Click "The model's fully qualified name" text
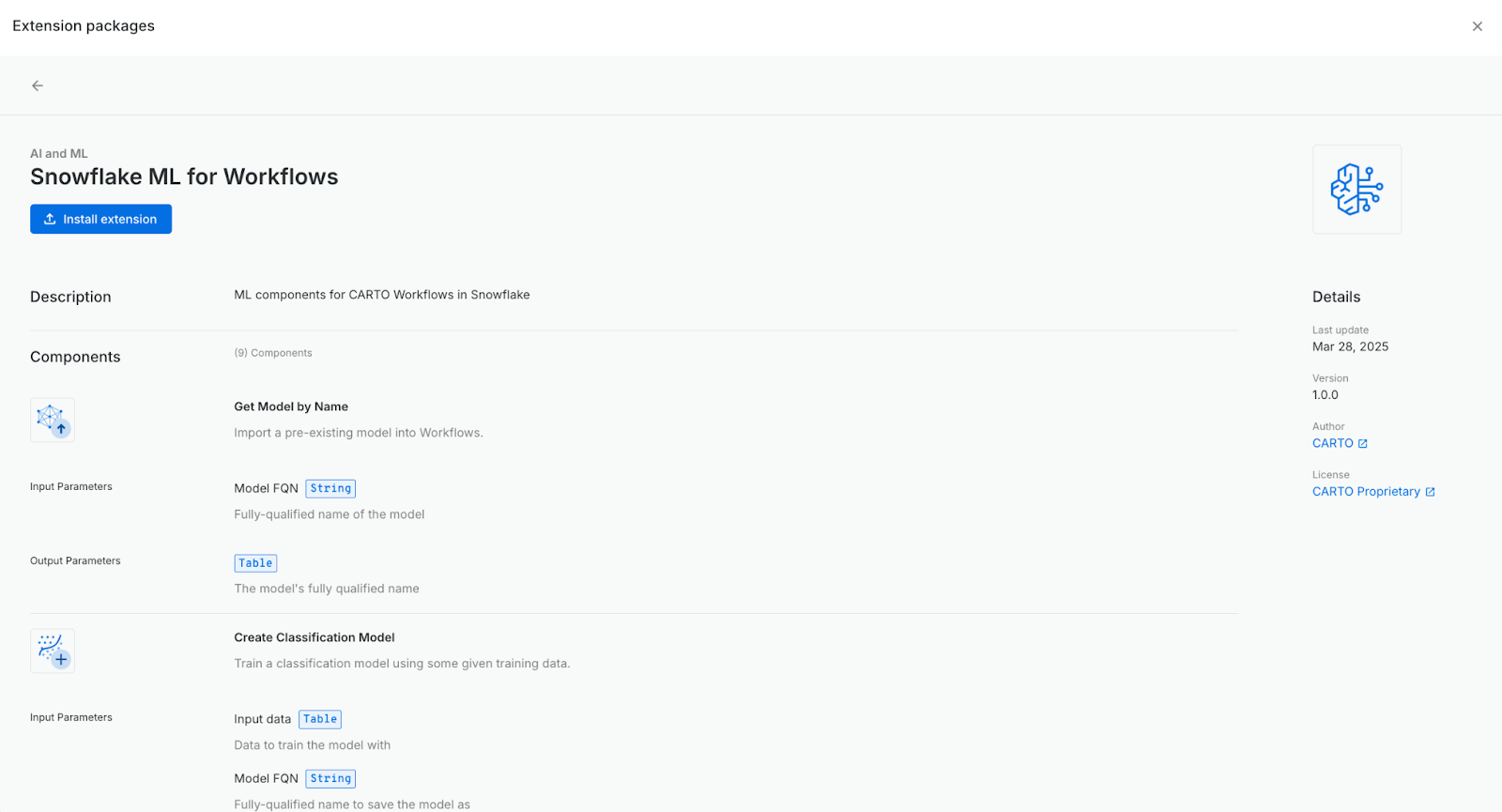 pyautogui.click(x=327, y=589)
